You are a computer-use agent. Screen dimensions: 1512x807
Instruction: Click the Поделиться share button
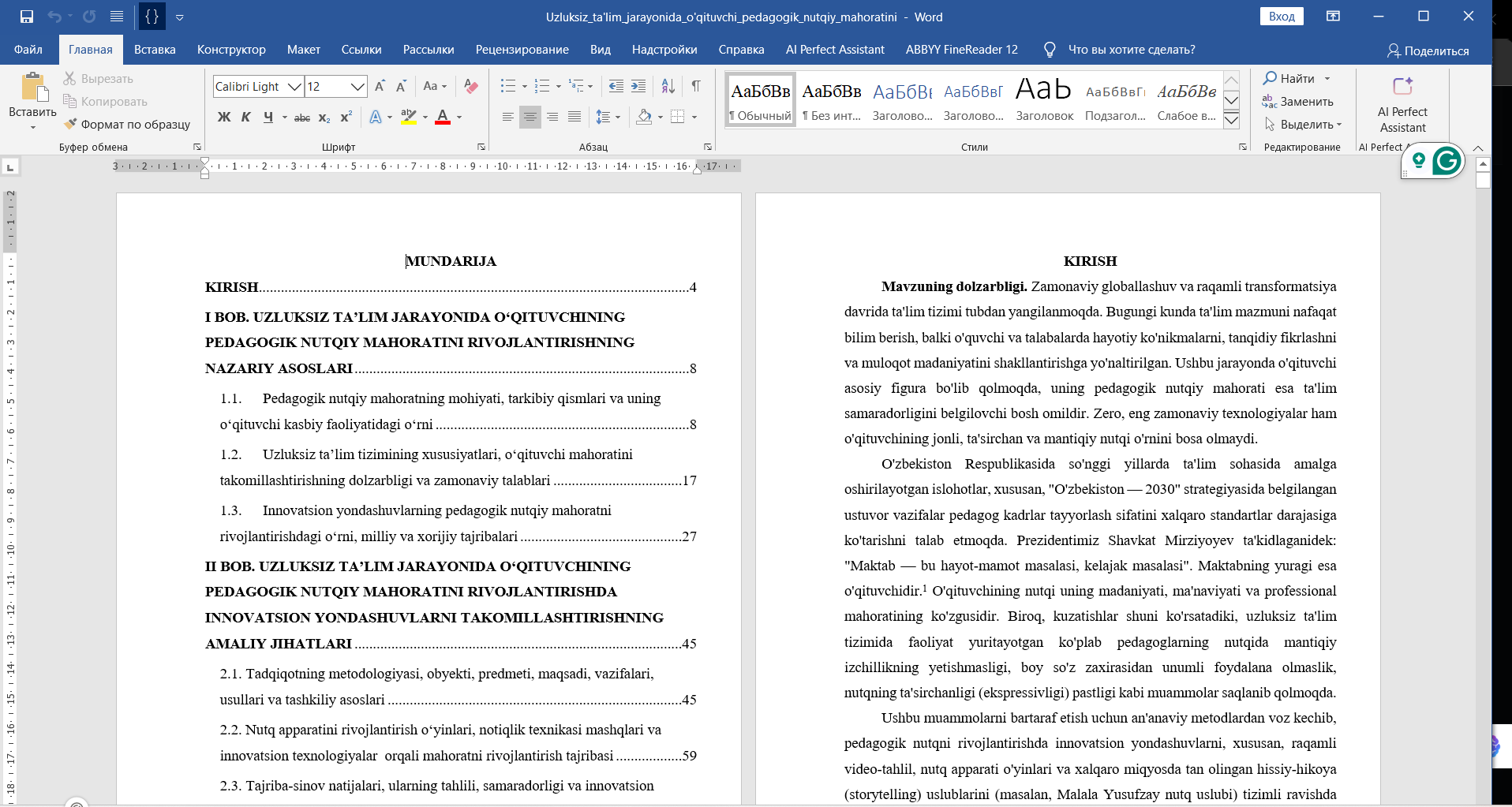1428,50
